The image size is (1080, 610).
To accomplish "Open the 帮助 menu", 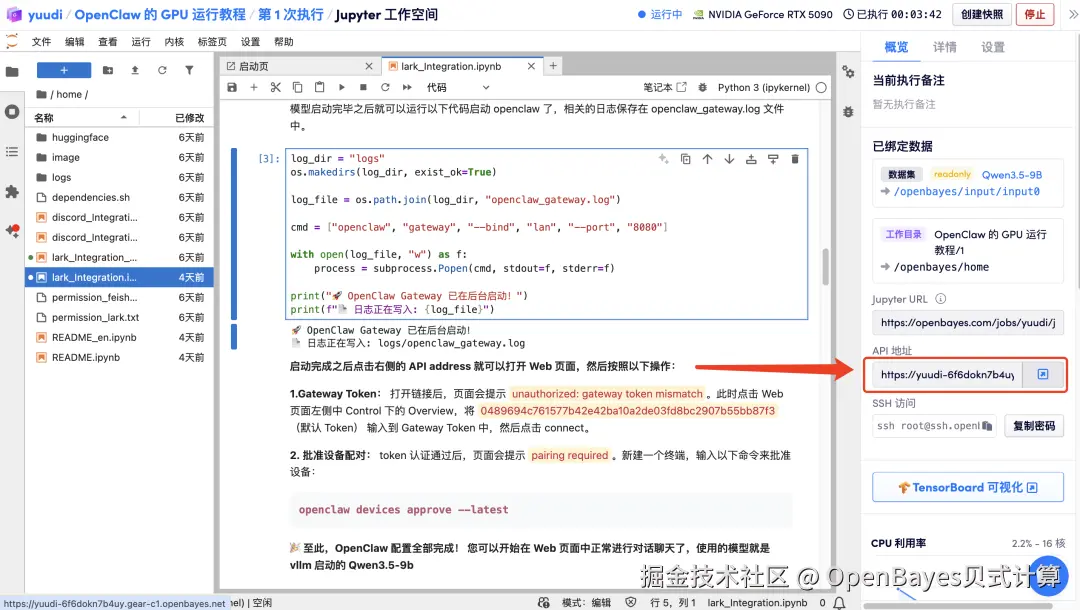I will pyautogui.click(x=284, y=42).
